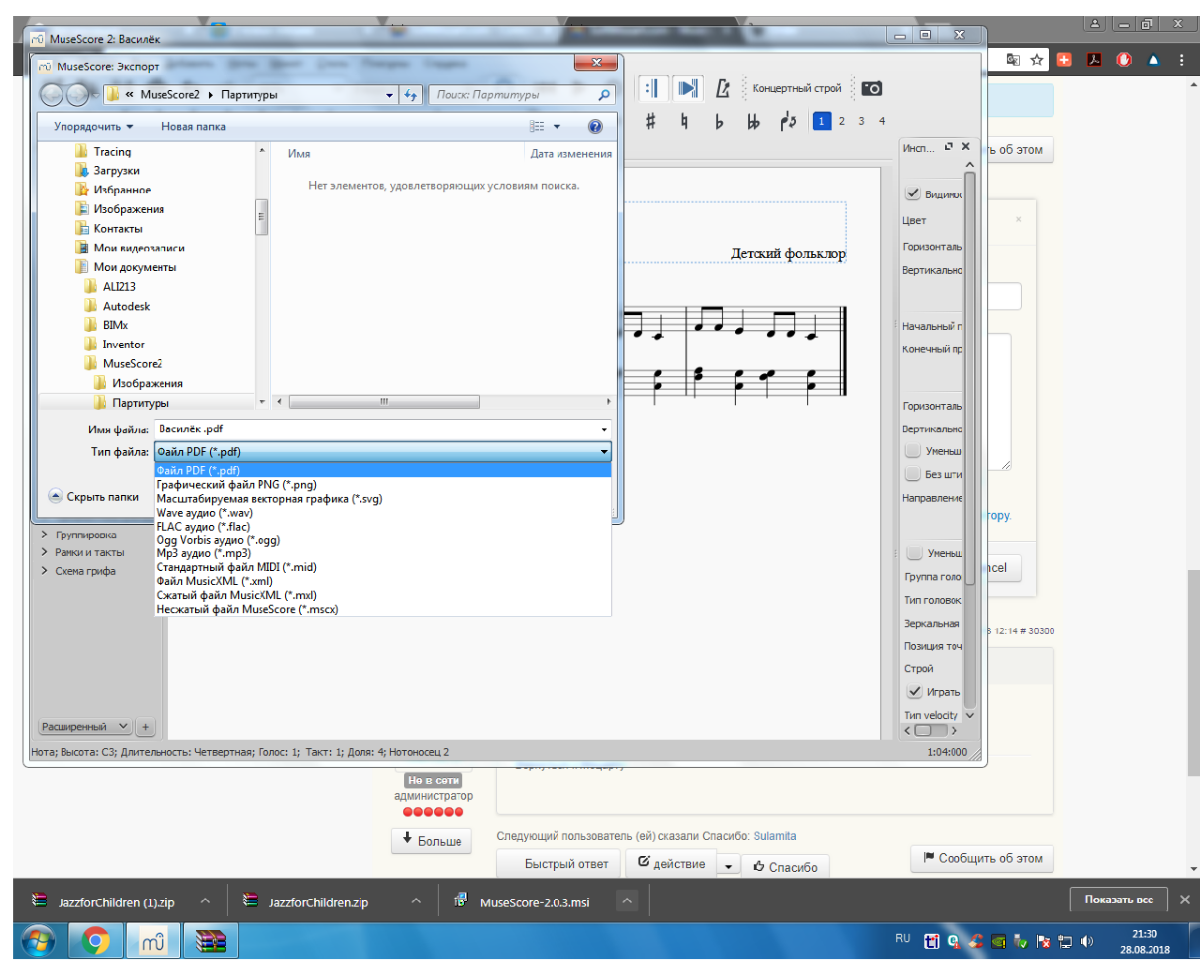1200x960 pixels.
Task: Select voice 1 button
Action: point(821,121)
